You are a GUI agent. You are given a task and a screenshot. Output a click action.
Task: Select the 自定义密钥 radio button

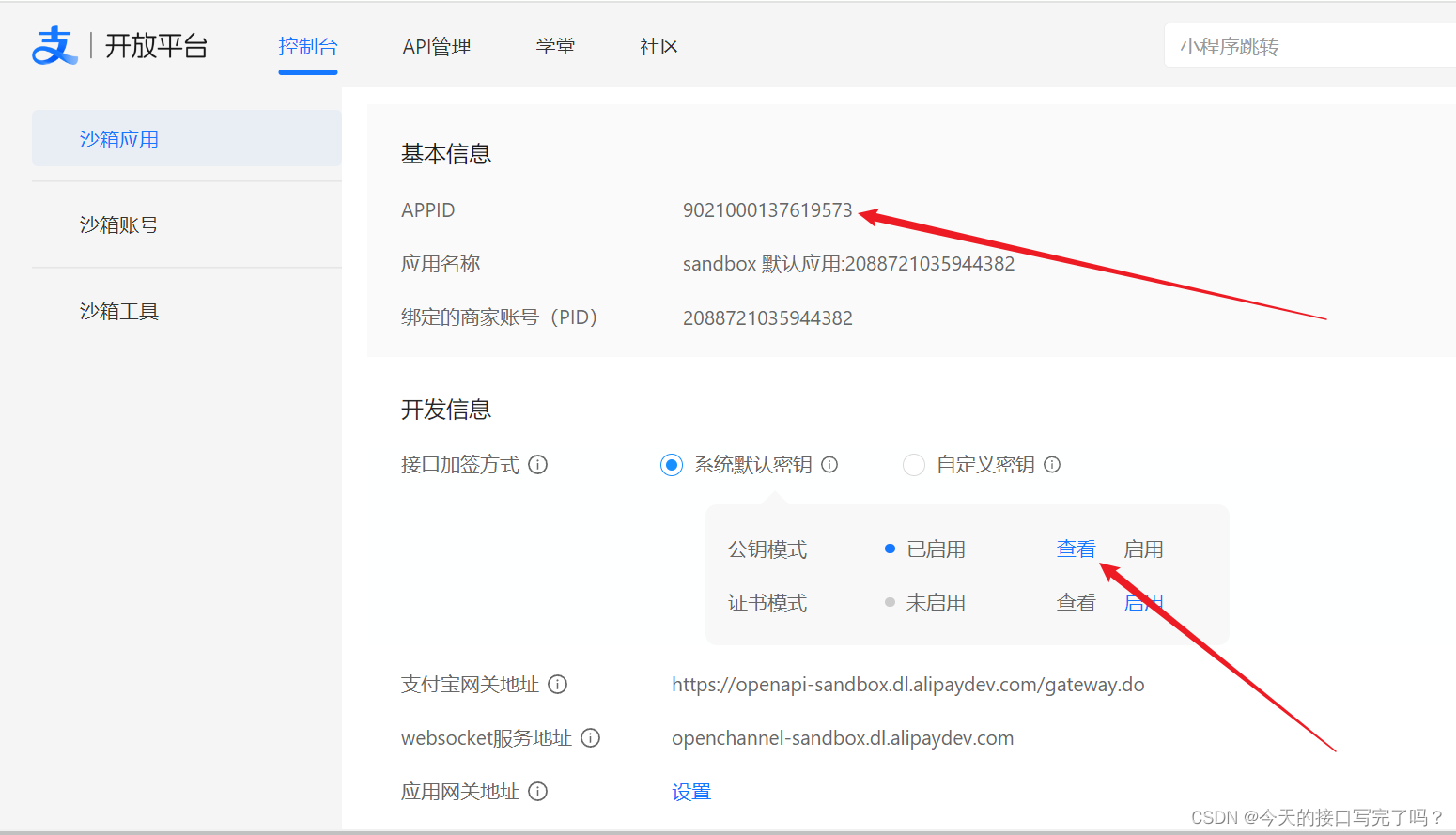click(914, 464)
